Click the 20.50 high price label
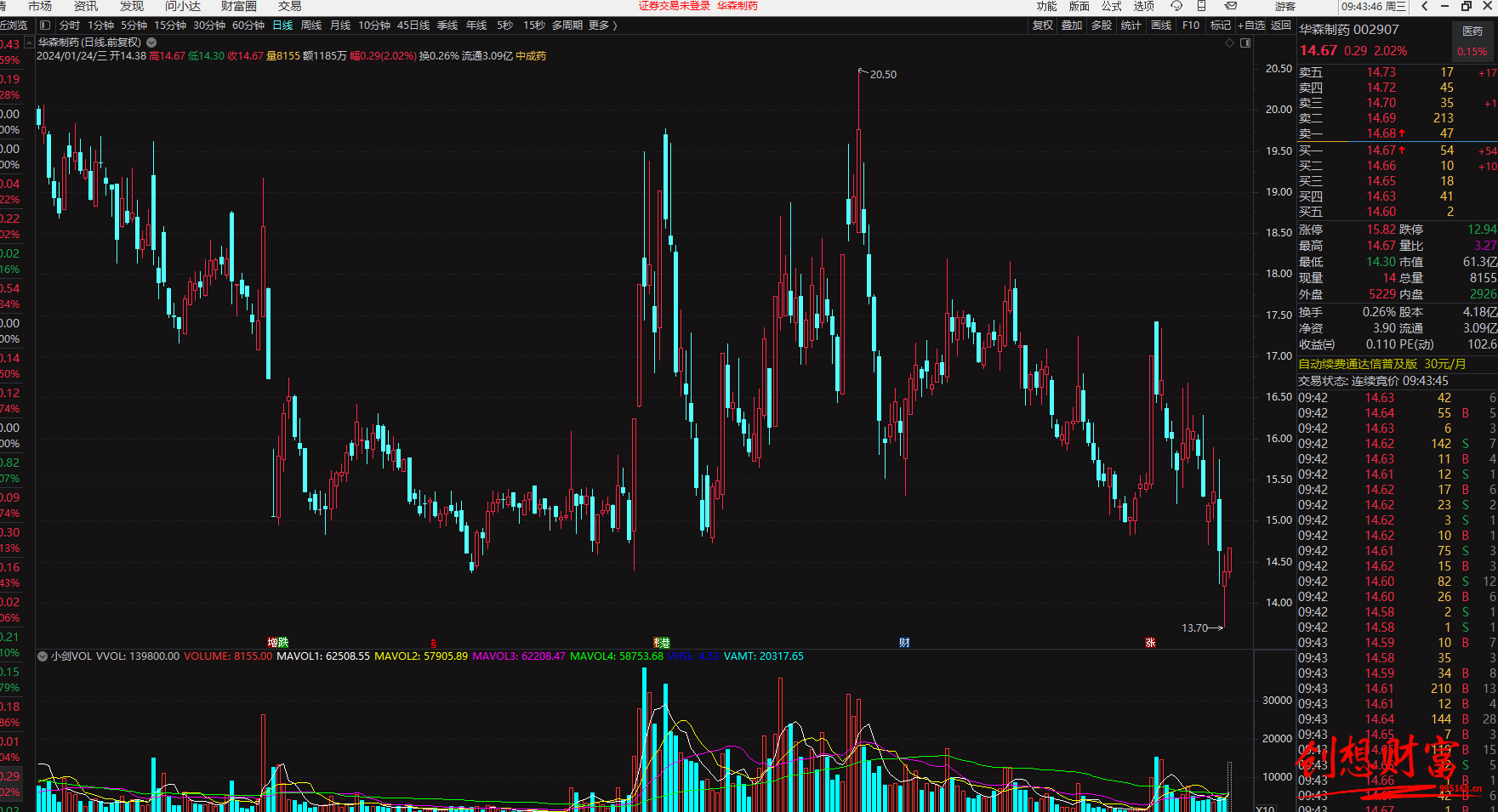 tap(883, 75)
